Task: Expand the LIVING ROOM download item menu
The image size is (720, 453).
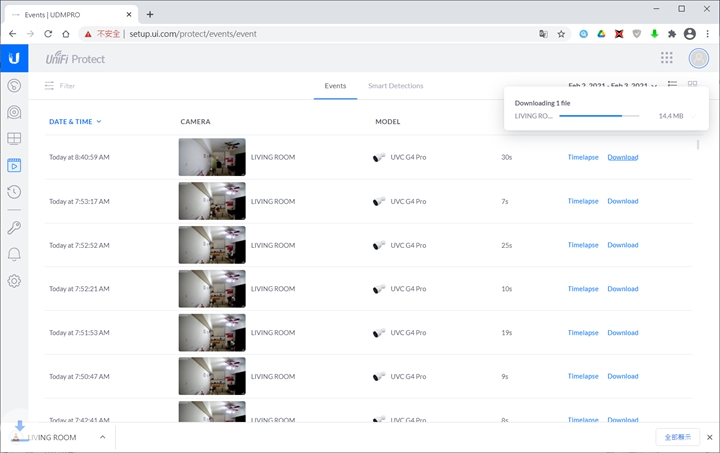Action: tap(102, 437)
